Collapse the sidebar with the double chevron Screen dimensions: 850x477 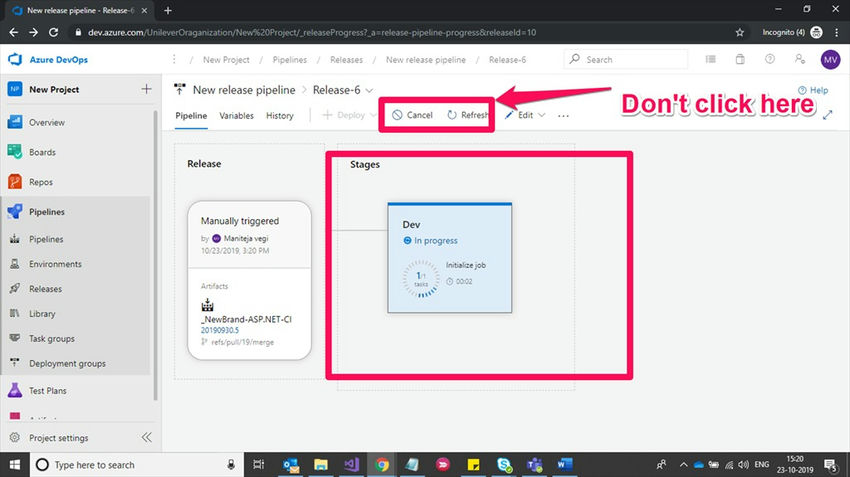146,437
